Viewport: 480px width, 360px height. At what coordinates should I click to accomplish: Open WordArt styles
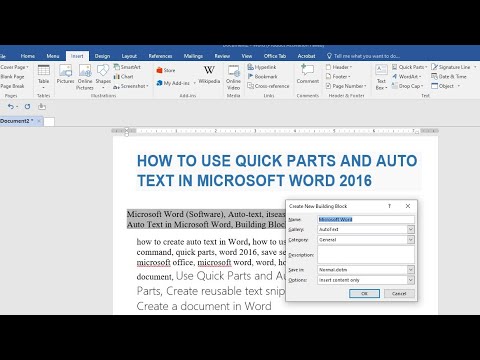[406, 76]
